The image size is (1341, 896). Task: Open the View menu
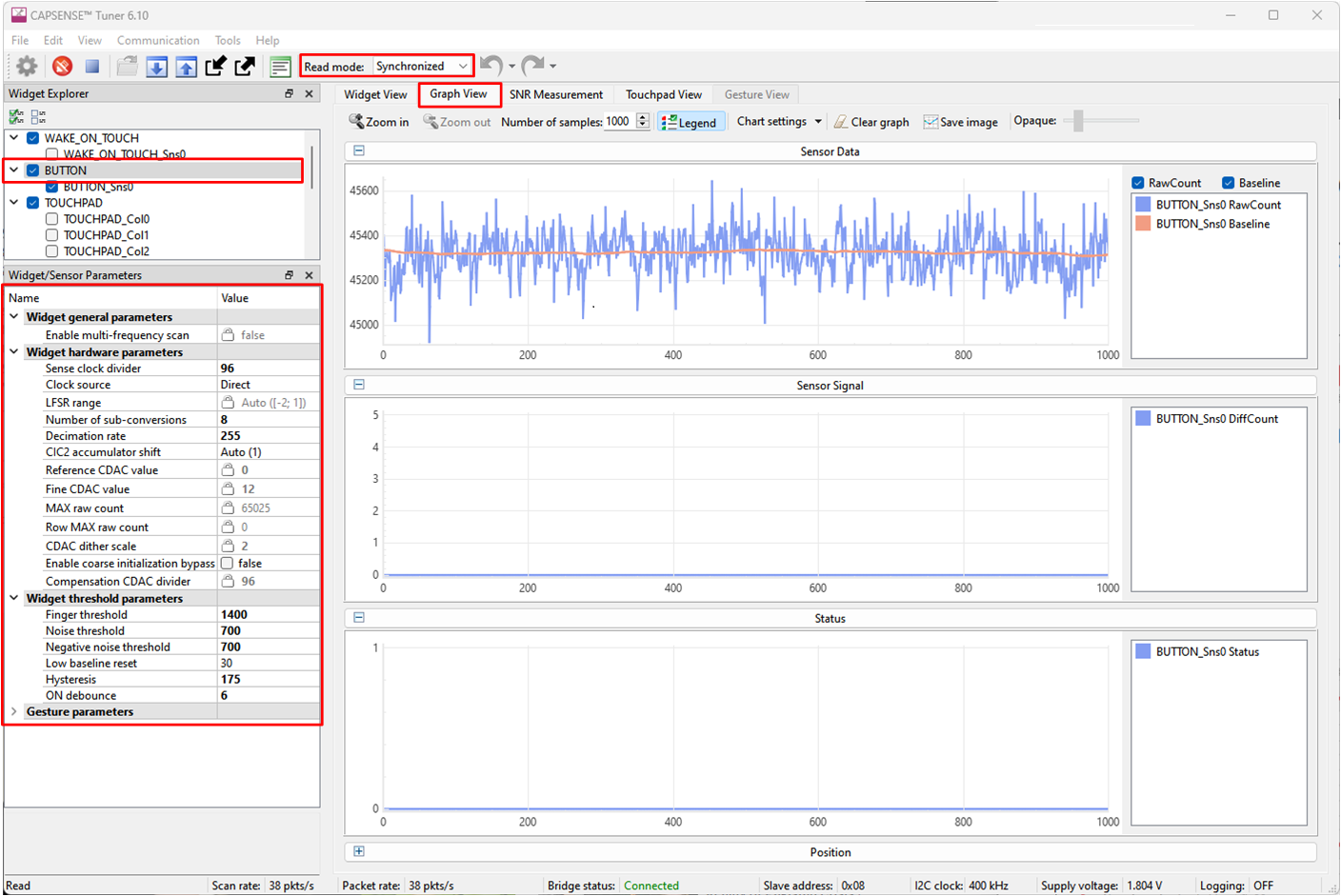tap(90, 40)
